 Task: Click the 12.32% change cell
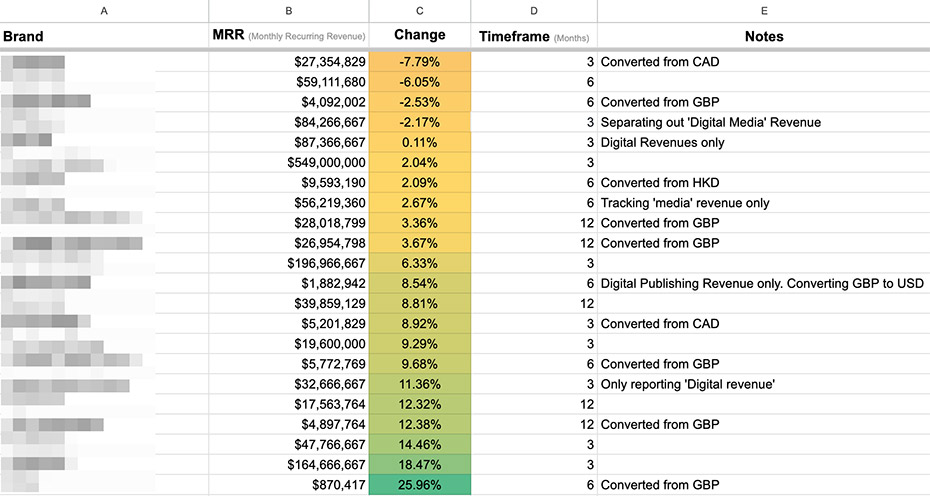(420, 405)
